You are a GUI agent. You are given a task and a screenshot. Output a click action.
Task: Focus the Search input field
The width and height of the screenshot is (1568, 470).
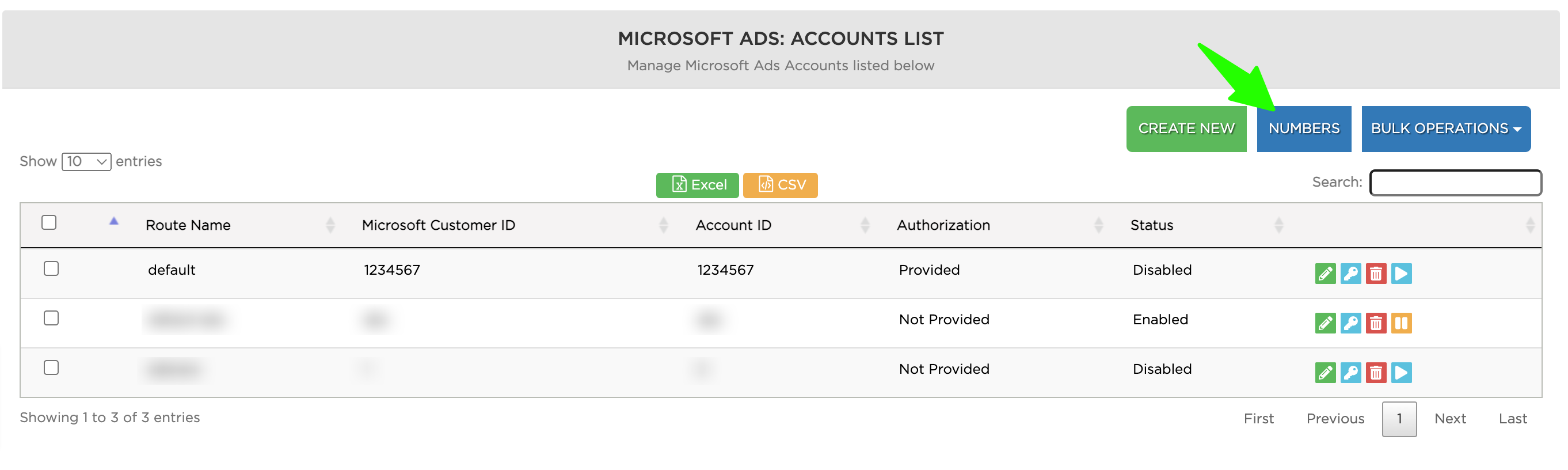(x=1455, y=183)
